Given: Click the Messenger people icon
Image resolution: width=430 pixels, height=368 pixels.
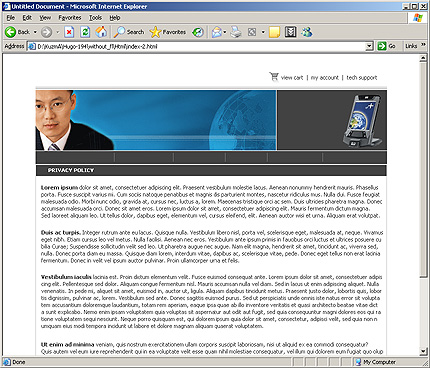Looking at the screenshot, I should point(307,32).
